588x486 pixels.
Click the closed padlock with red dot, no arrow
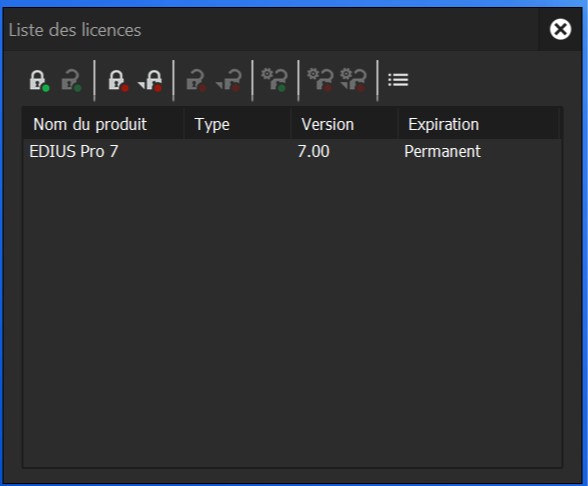pos(118,80)
